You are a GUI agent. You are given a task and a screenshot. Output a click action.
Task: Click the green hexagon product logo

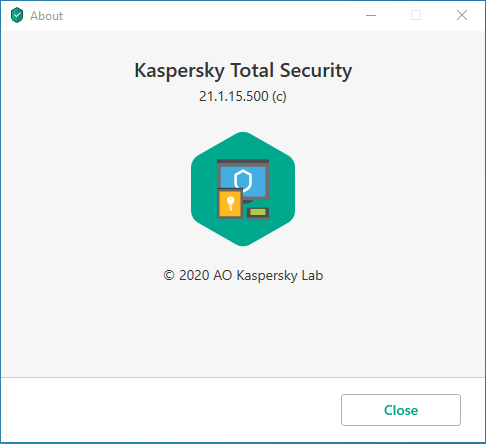[x=243, y=189]
